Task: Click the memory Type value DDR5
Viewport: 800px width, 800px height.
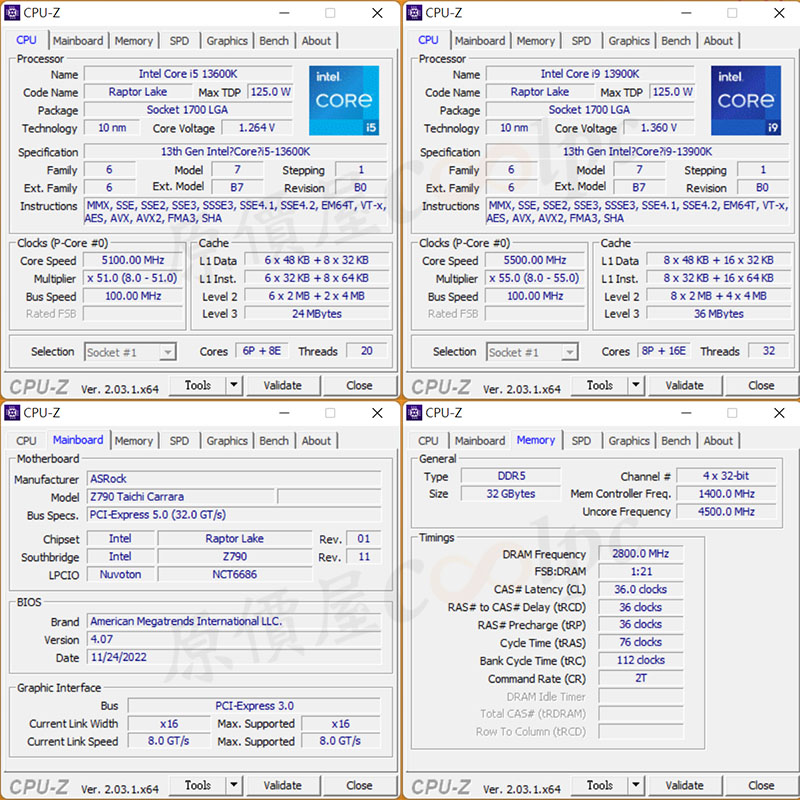Action: (511, 476)
